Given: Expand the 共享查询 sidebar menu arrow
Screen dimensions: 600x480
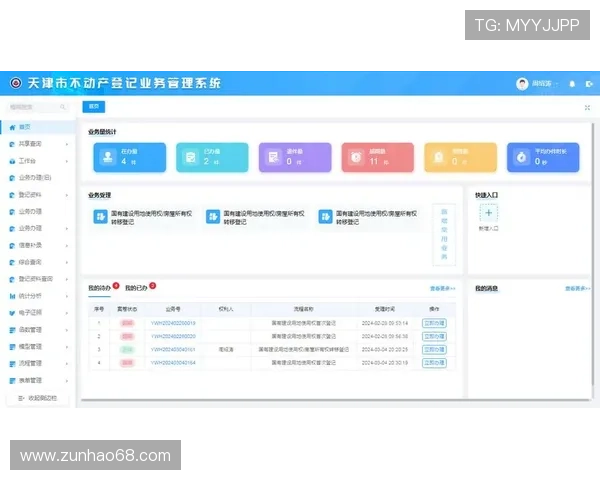Looking at the screenshot, I should (67, 144).
